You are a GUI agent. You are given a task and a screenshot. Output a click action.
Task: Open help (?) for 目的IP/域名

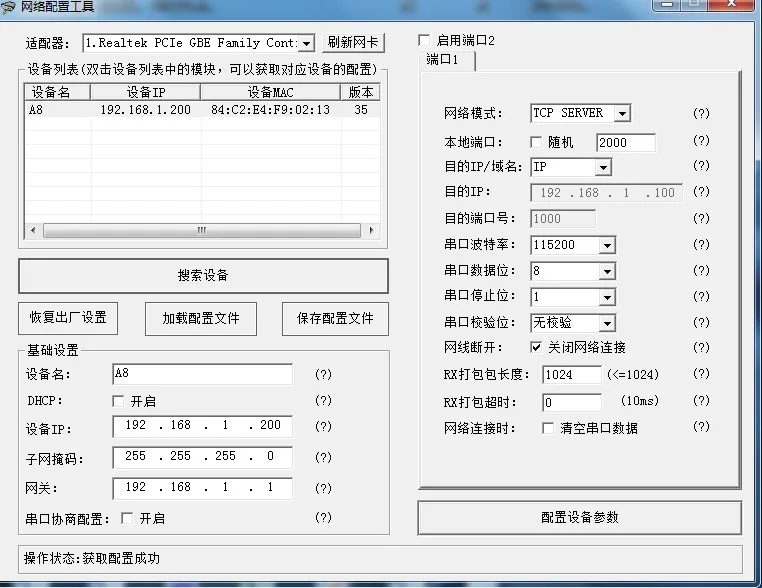click(701, 166)
